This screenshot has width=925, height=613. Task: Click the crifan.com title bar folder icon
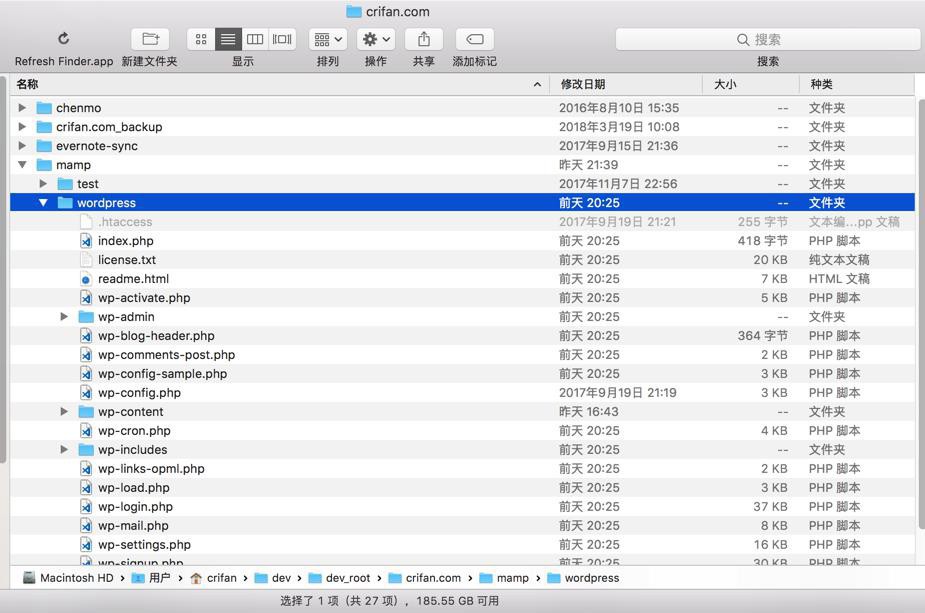click(353, 11)
